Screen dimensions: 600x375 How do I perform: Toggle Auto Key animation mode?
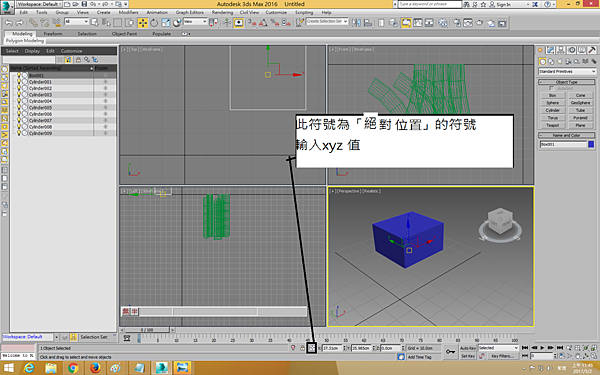(x=468, y=348)
